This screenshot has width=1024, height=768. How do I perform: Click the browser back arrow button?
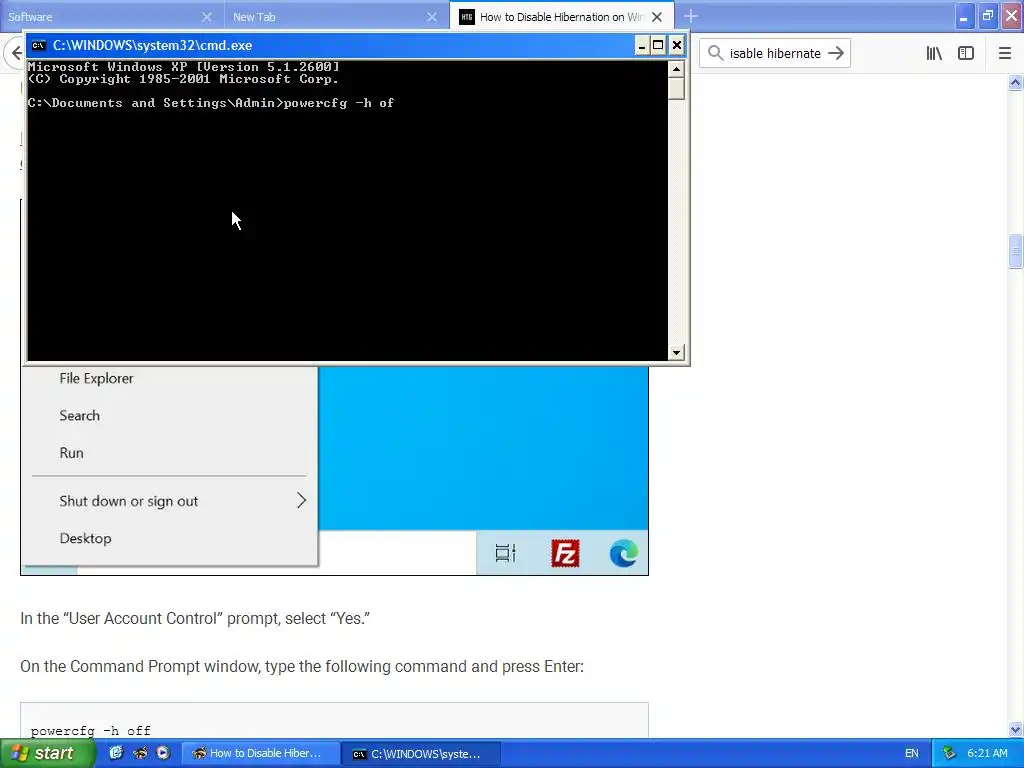coord(16,53)
